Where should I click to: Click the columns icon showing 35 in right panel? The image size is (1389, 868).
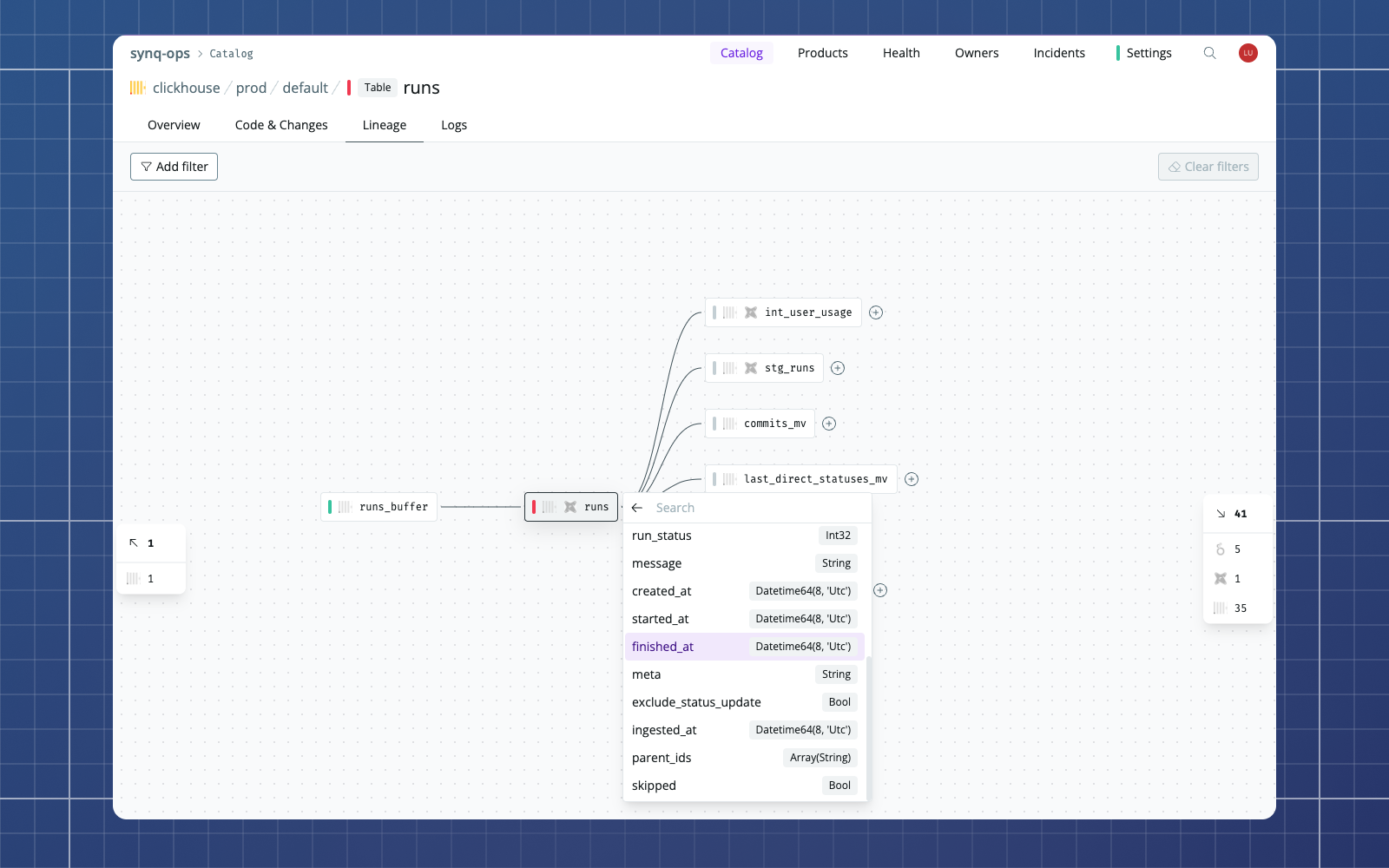click(1219, 608)
